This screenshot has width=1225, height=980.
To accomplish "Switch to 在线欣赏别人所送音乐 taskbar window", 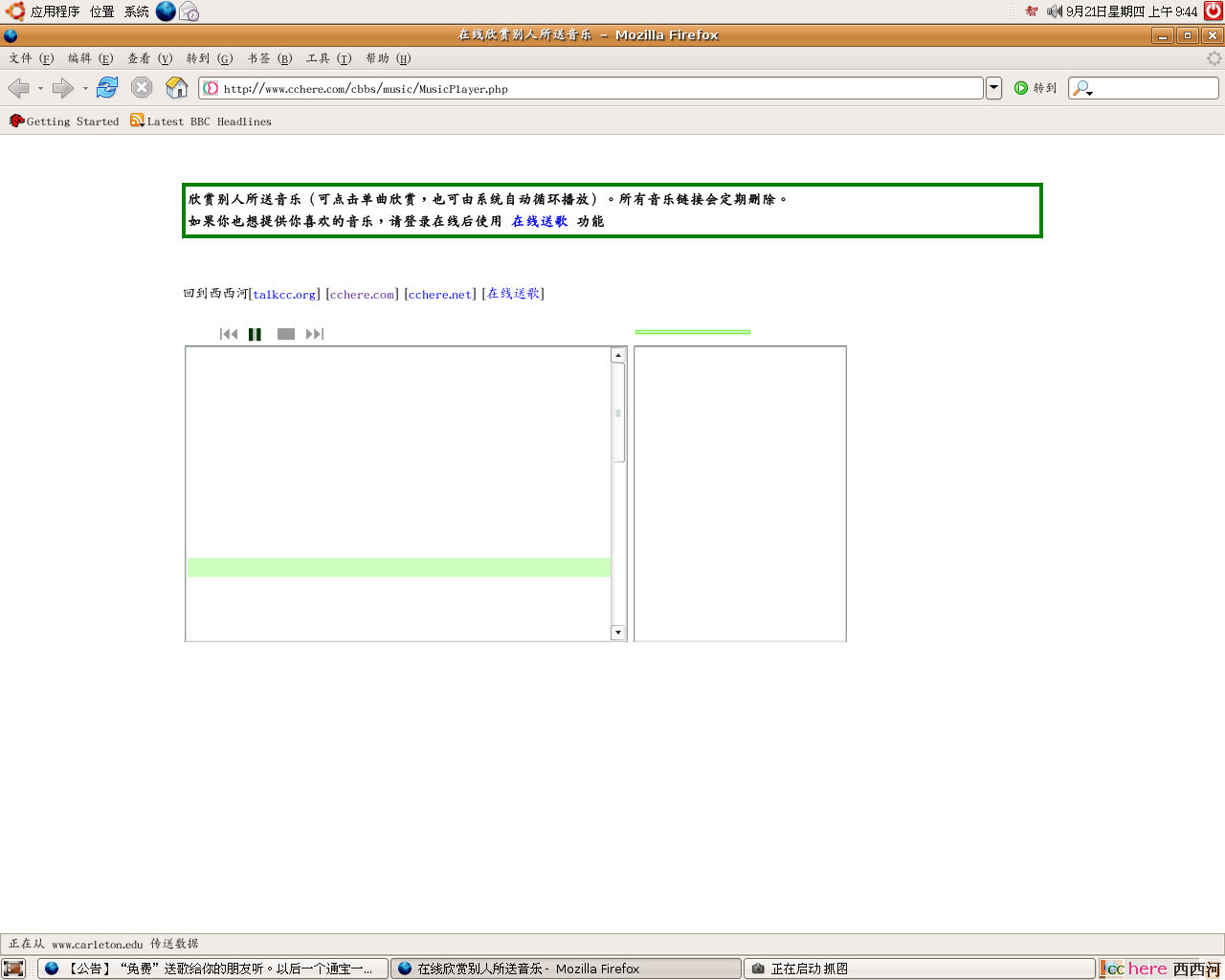I will 566,969.
